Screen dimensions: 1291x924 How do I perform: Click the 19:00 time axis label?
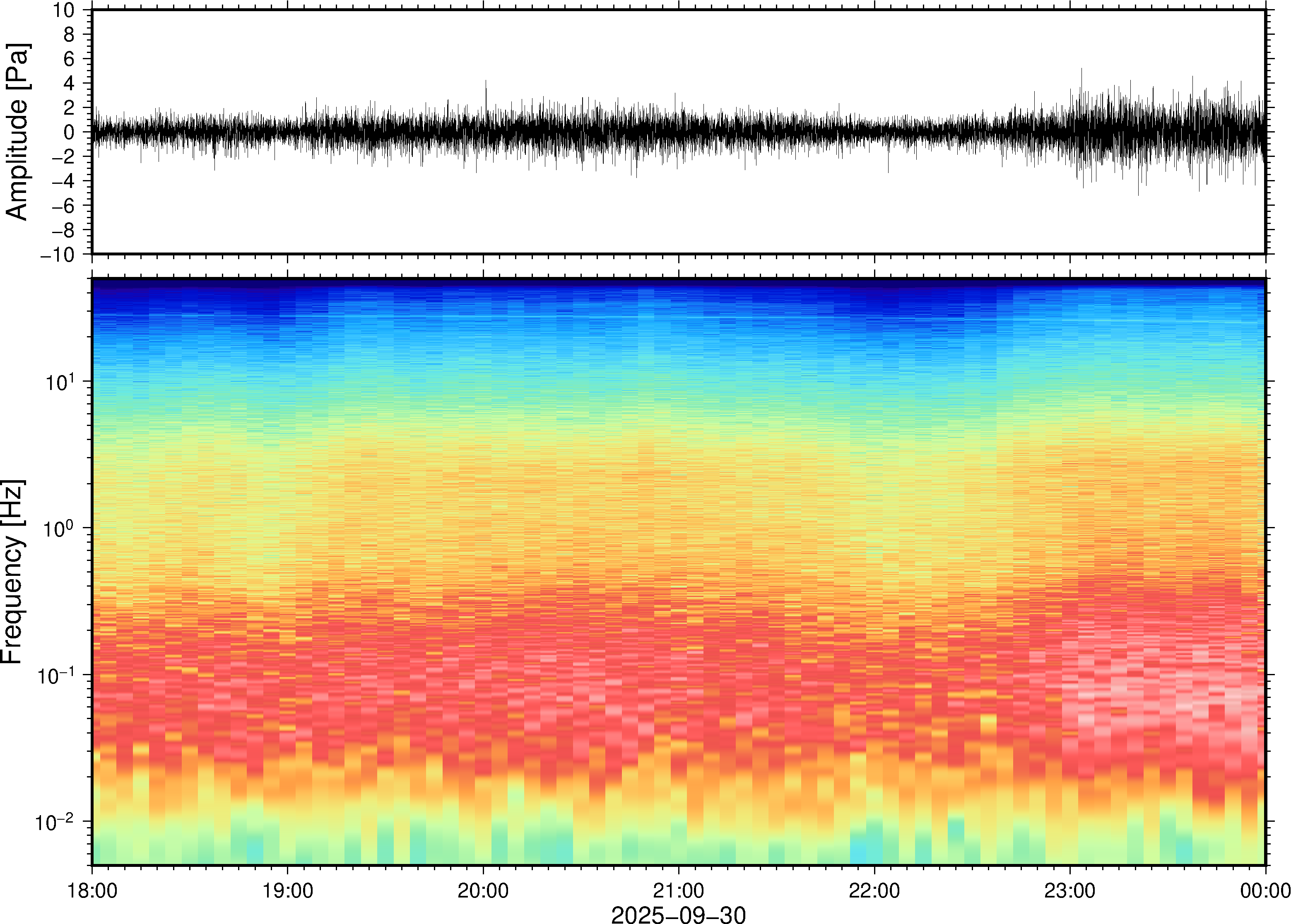(x=287, y=890)
